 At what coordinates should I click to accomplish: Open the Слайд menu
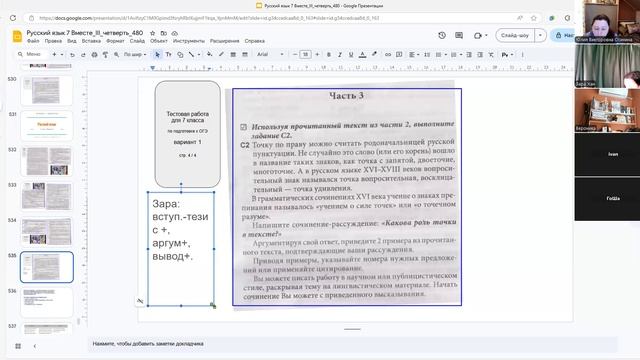137,41
